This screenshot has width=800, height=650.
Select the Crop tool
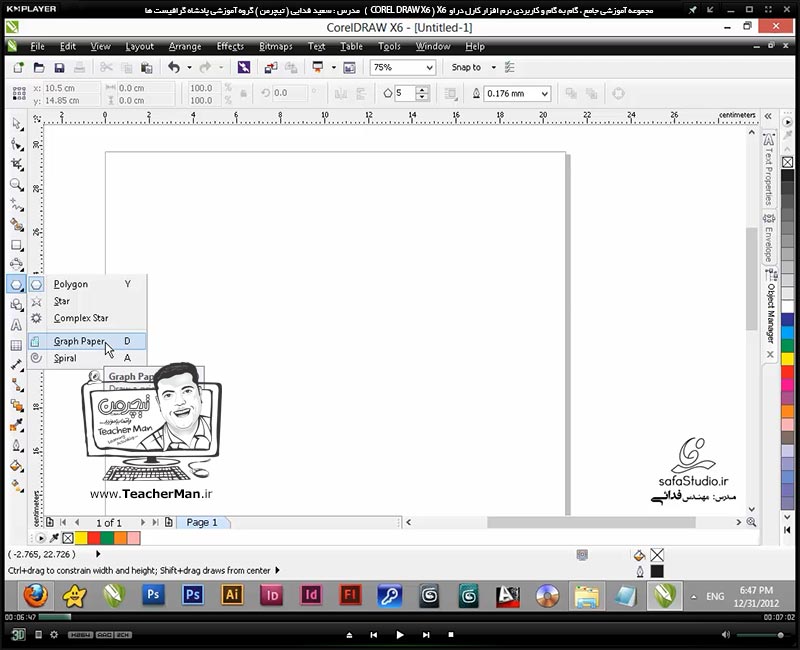17,164
